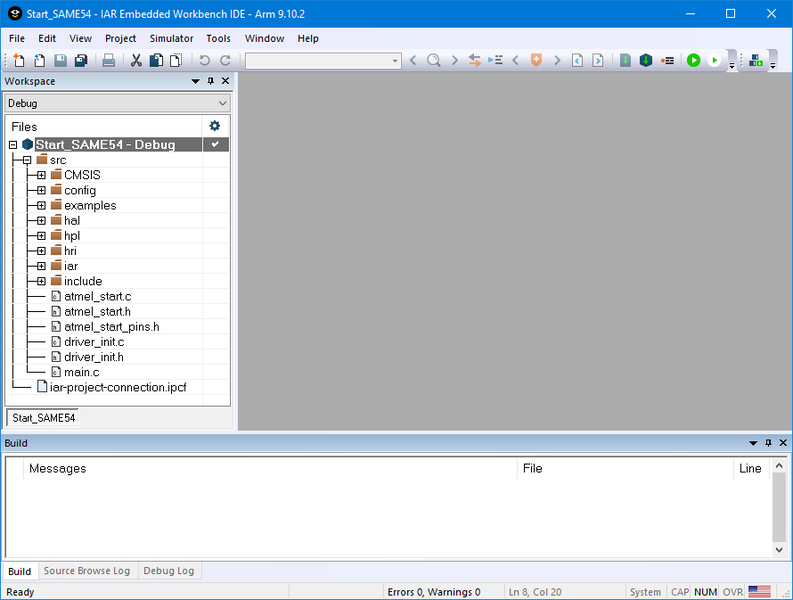Viewport: 793px width, 600px height.
Task: Click the Cut scissors icon
Action: point(136,61)
